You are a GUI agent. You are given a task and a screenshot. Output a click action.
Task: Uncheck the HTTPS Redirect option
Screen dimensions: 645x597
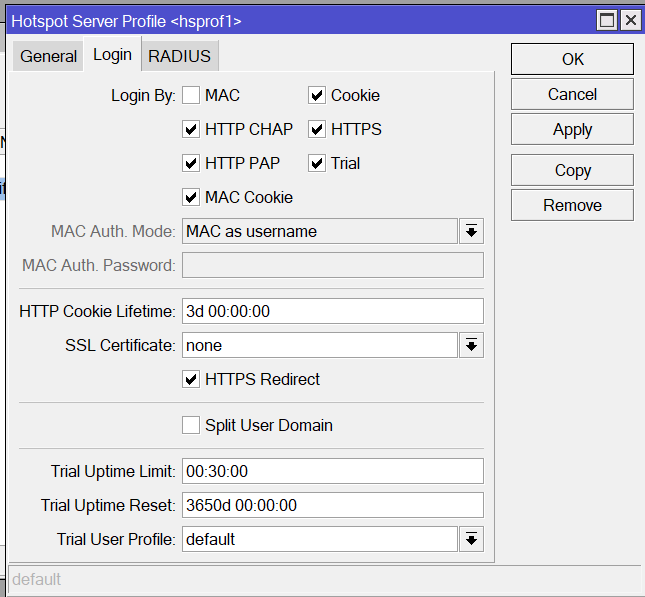pyautogui.click(x=191, y=379)
